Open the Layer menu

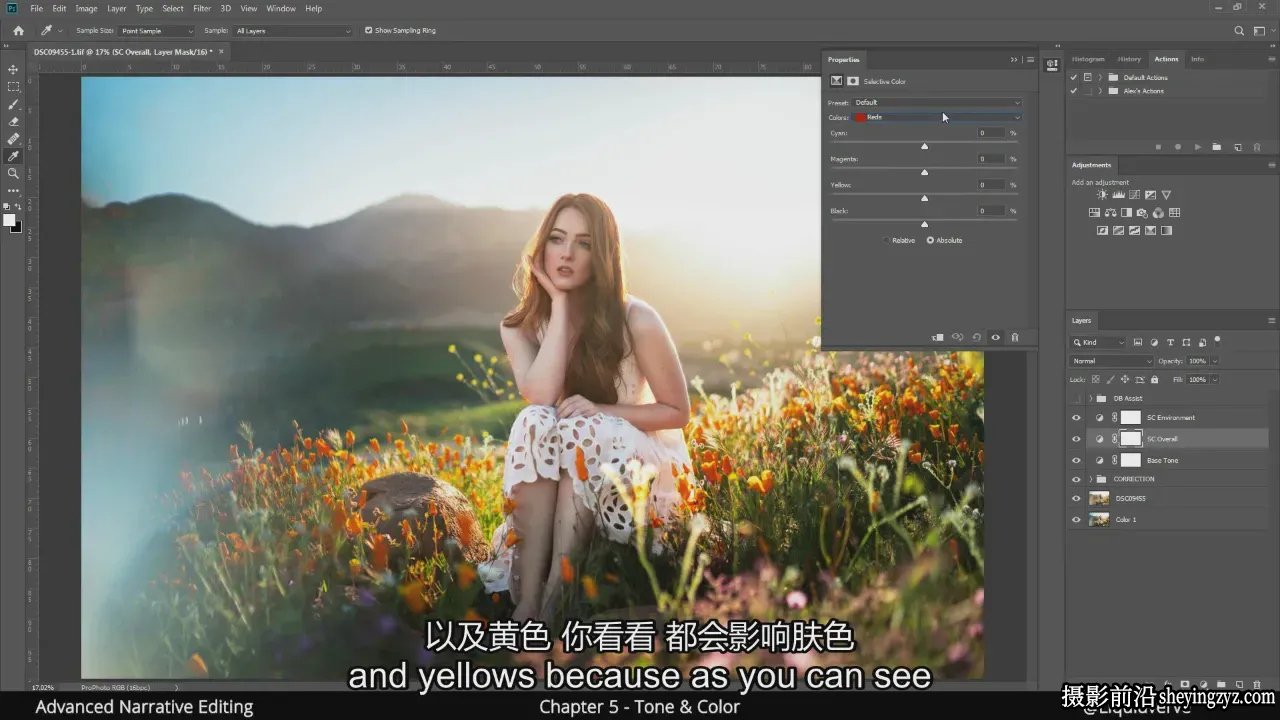click(x=117, y=8)
